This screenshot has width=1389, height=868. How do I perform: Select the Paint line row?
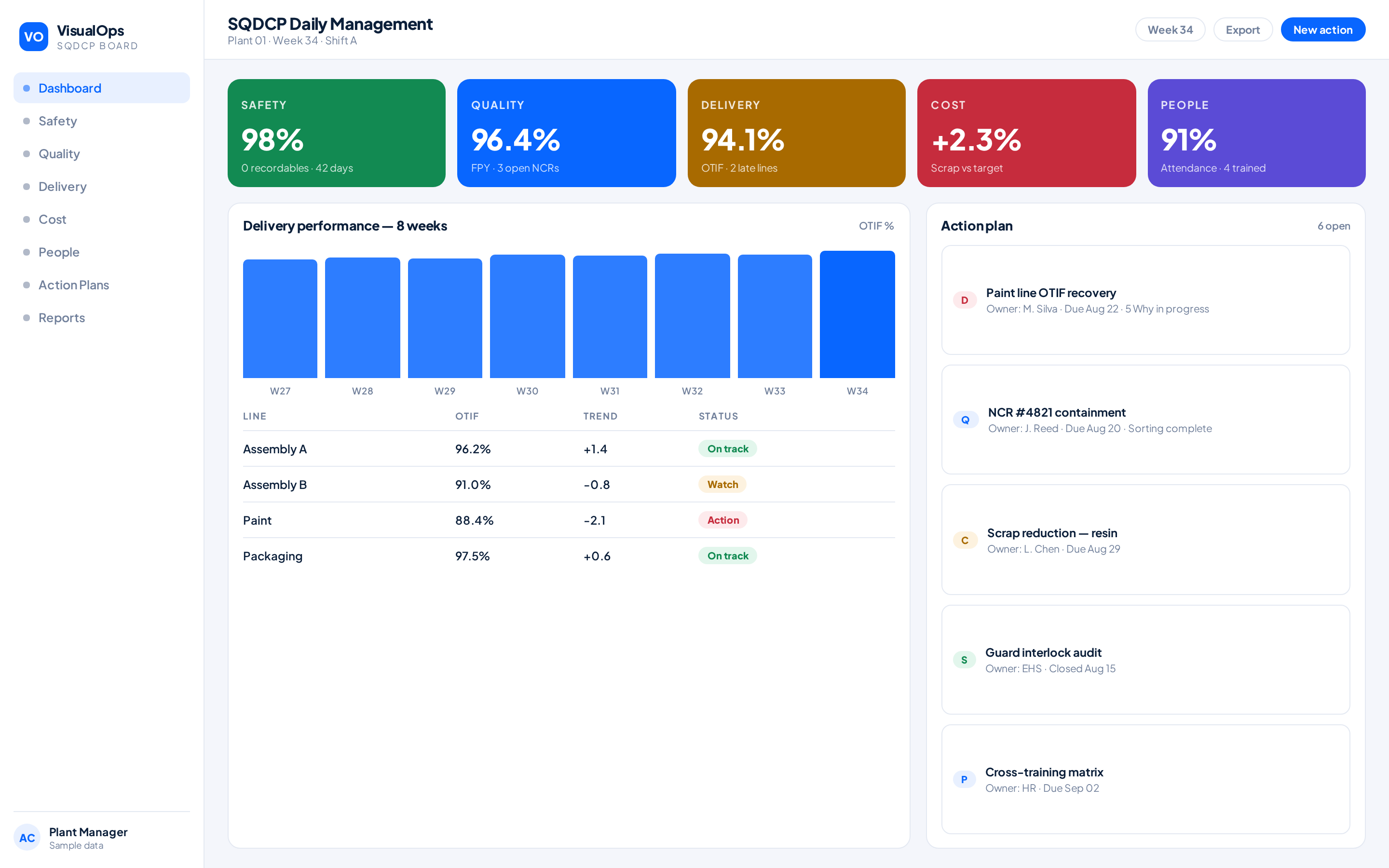point(569,520)
